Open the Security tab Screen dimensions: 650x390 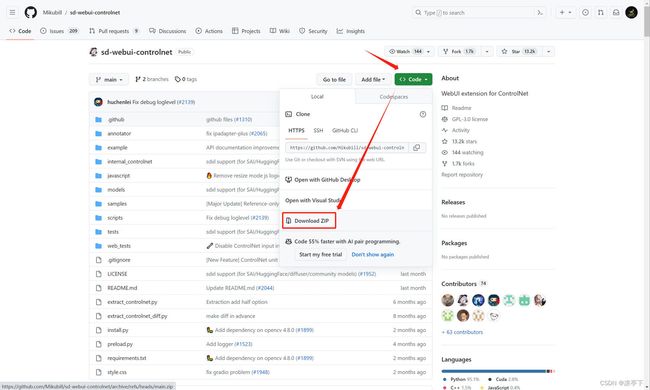click(x=313, y=31)
